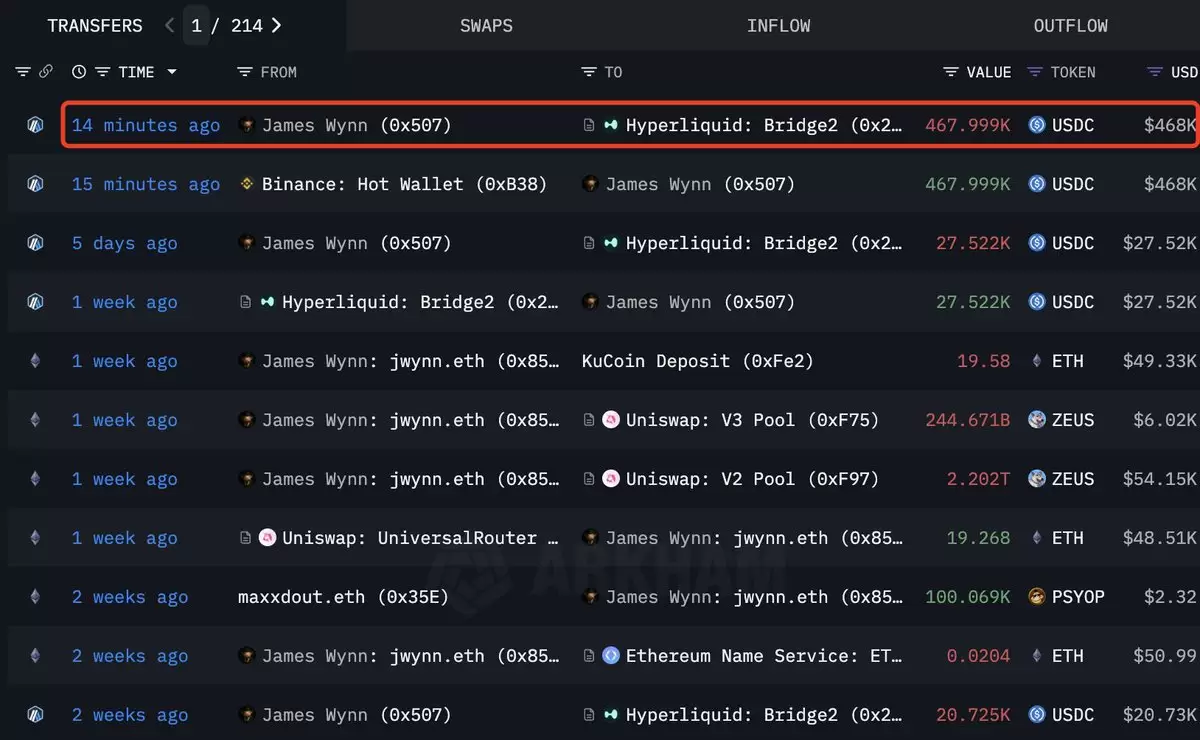The width and height of the screenshot is (1200, 740).
Task: Open the FROM column filter icon
Action: pyautogui.click(x=245, y=72)
